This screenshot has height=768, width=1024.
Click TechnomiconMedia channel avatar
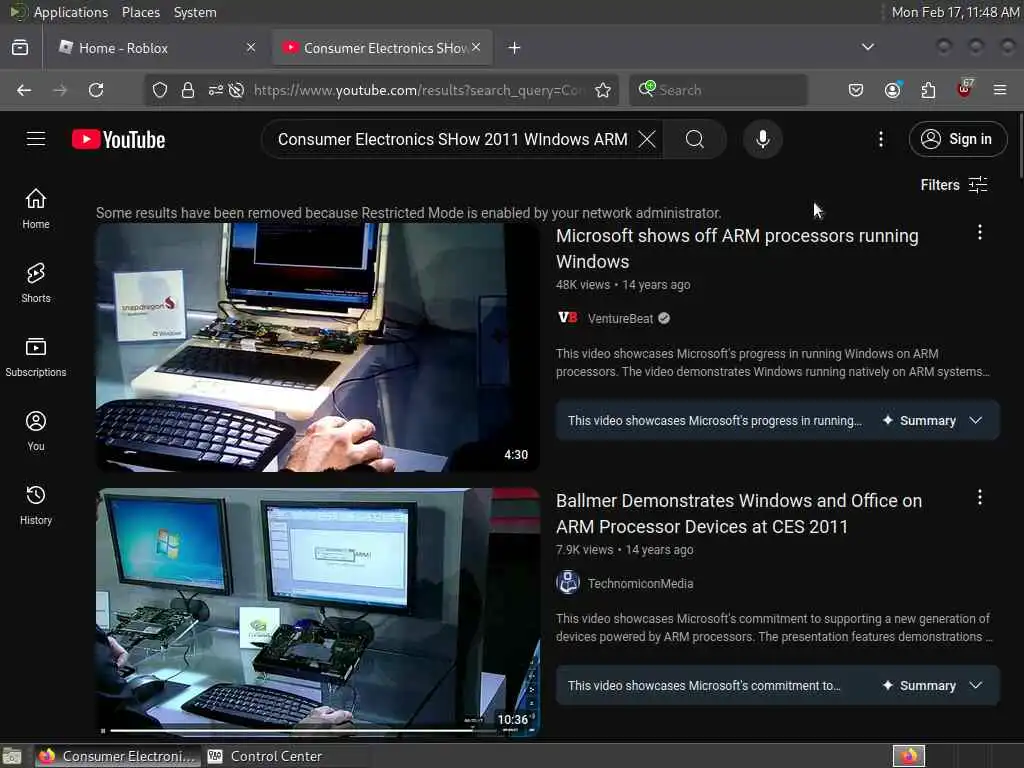click(568, 583)
